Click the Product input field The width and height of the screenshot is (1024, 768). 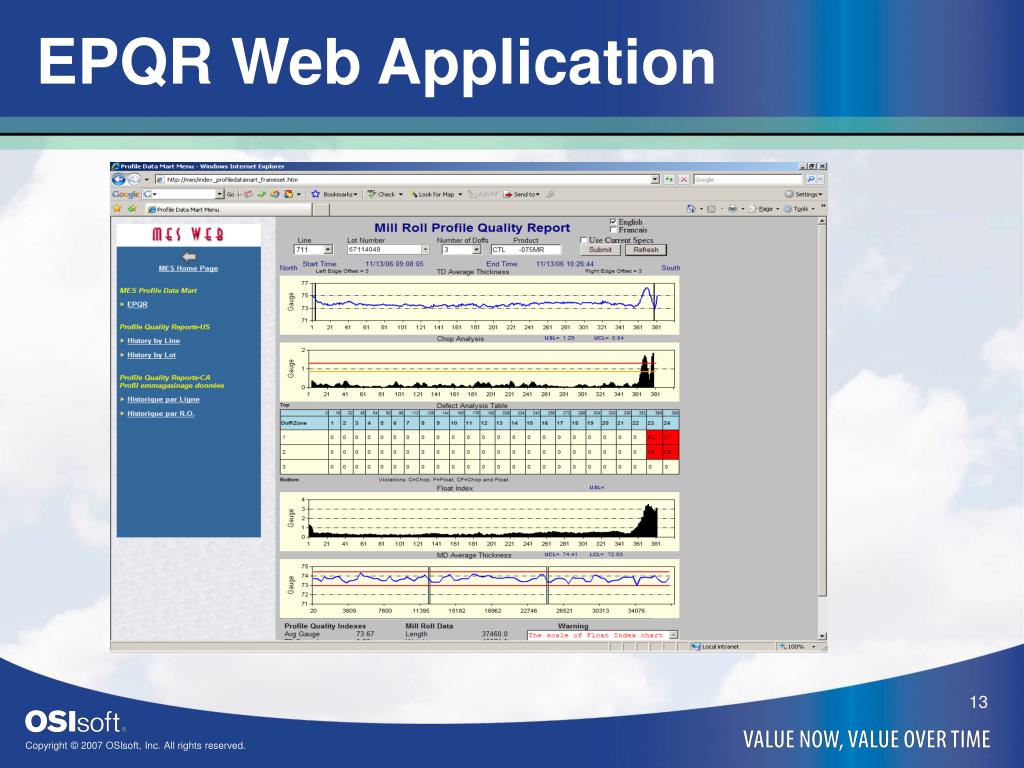[x=526, y=249]
